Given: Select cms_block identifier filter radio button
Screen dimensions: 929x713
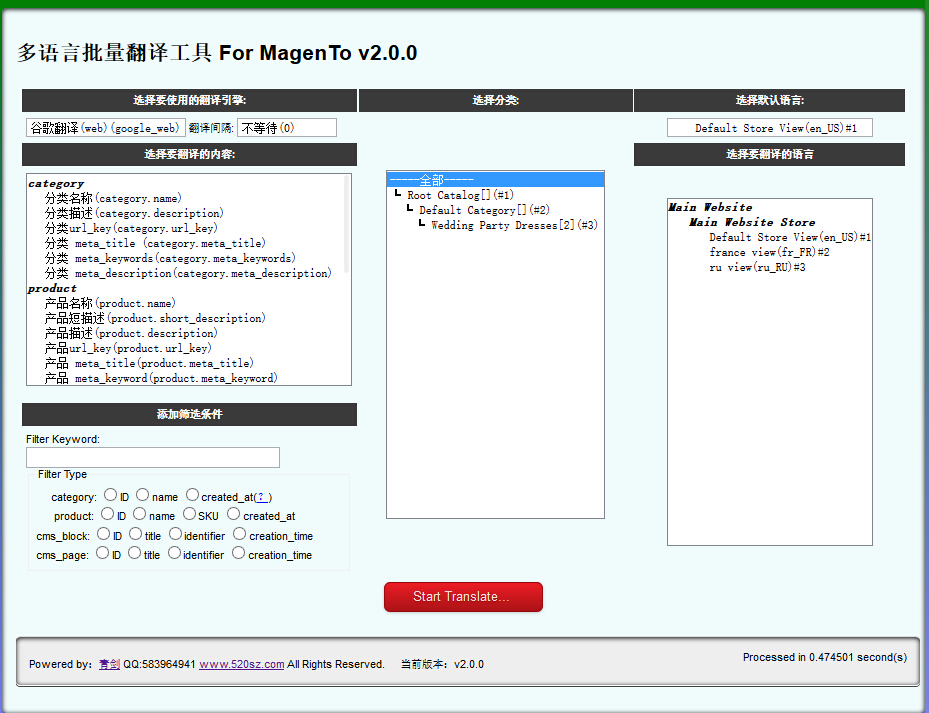Looking at the screenshot, I should click(175, 533).
